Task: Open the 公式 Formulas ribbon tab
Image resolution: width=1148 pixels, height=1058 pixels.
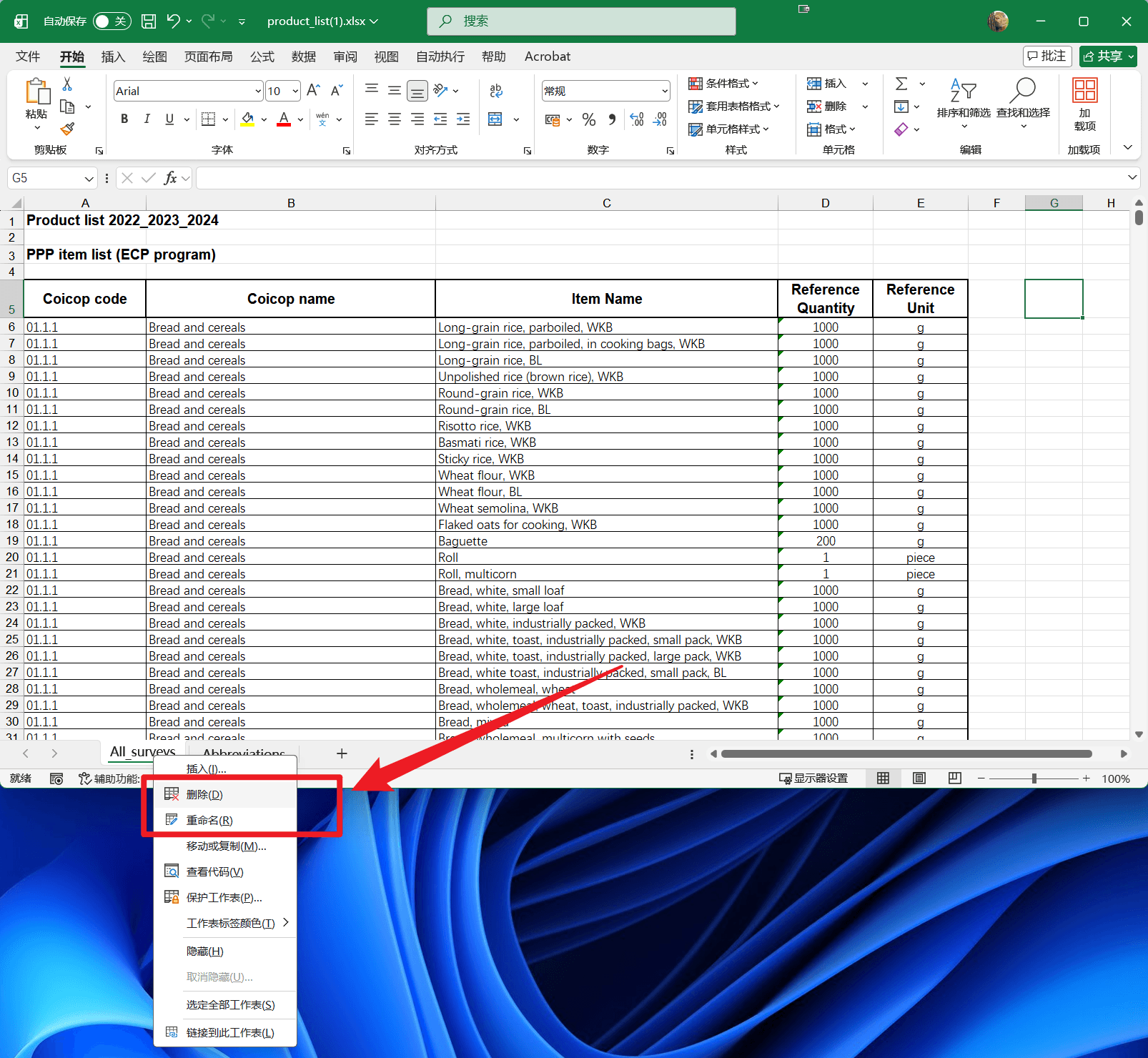Action: (262, 56)
